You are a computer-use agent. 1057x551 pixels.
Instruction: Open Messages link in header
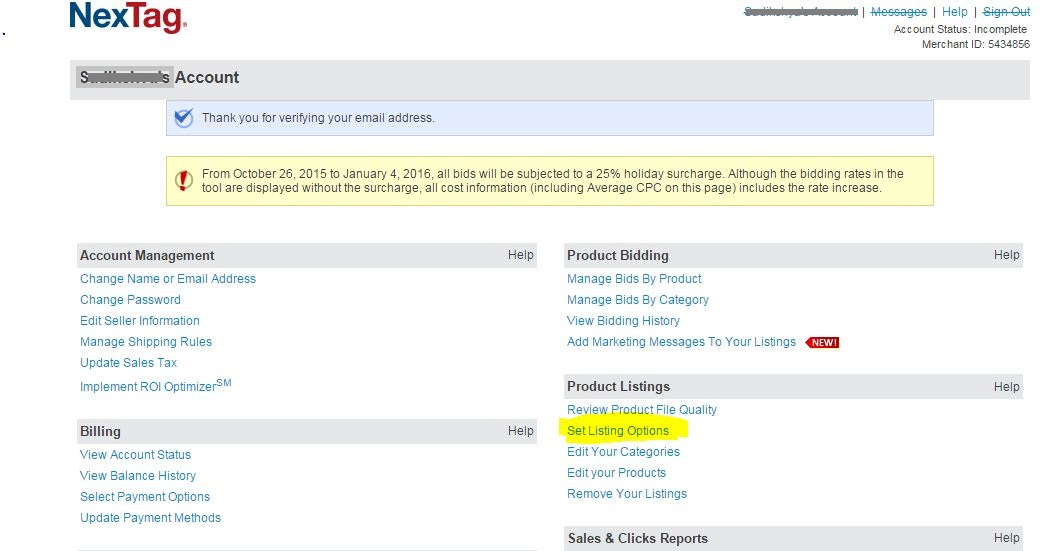coord(899,11)
